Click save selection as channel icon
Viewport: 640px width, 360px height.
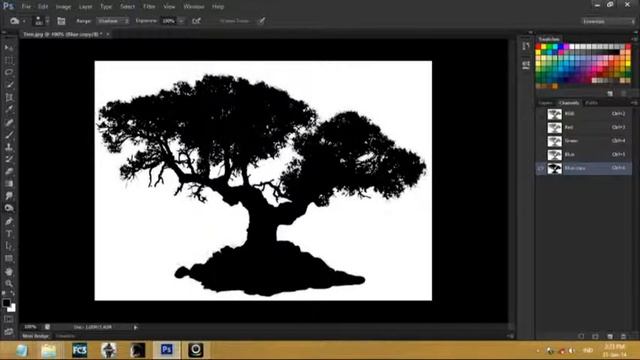[x=596, y=336]
